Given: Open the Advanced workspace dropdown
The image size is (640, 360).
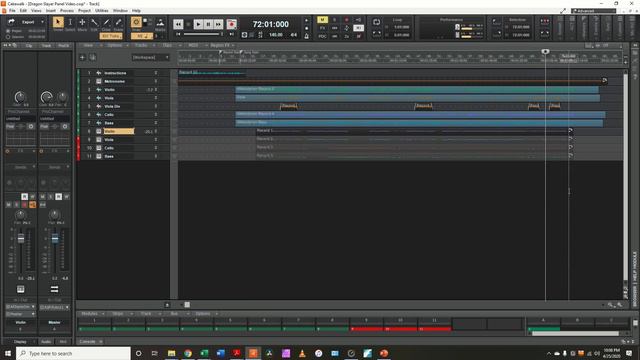Looking at the screenshot, I should pyautogui.click(x=593, y=11).
